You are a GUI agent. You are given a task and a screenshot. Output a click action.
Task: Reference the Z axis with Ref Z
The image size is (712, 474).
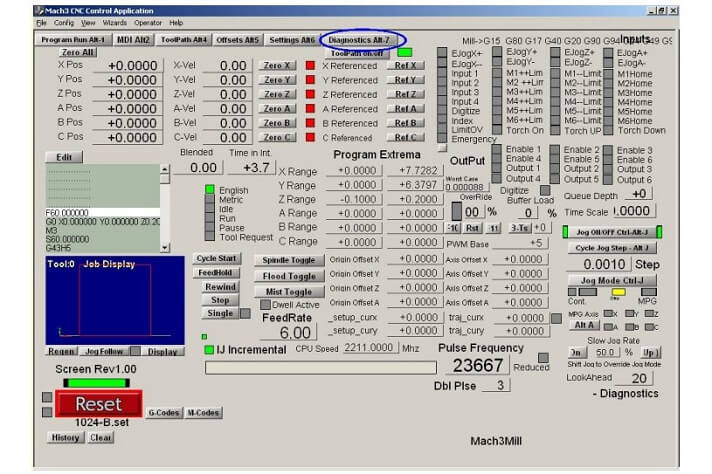coord(405,94)
